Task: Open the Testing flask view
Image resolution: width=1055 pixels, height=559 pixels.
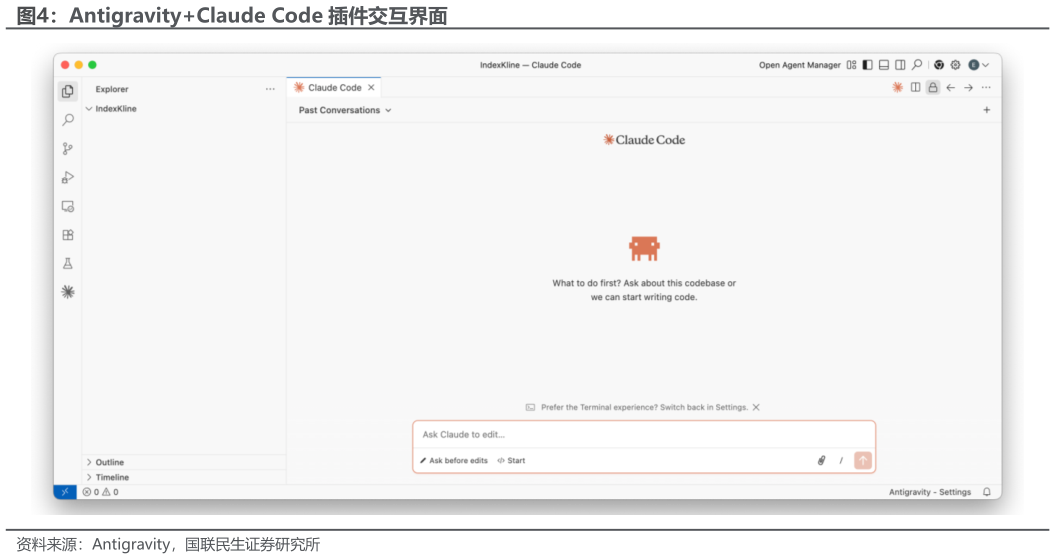Action: click(x=68, y=264)
